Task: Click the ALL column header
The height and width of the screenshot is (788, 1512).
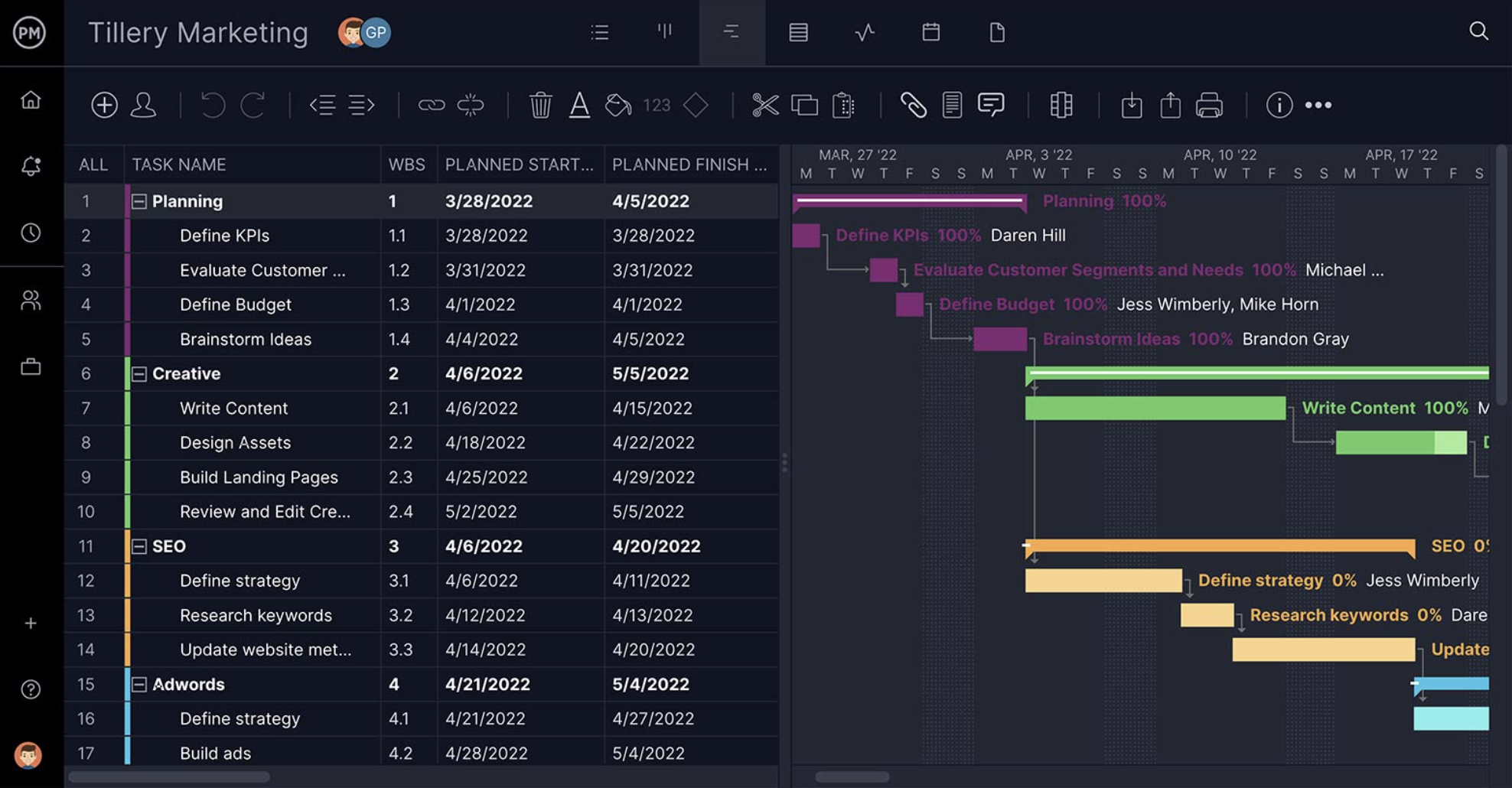Action: tap(93, 164)
